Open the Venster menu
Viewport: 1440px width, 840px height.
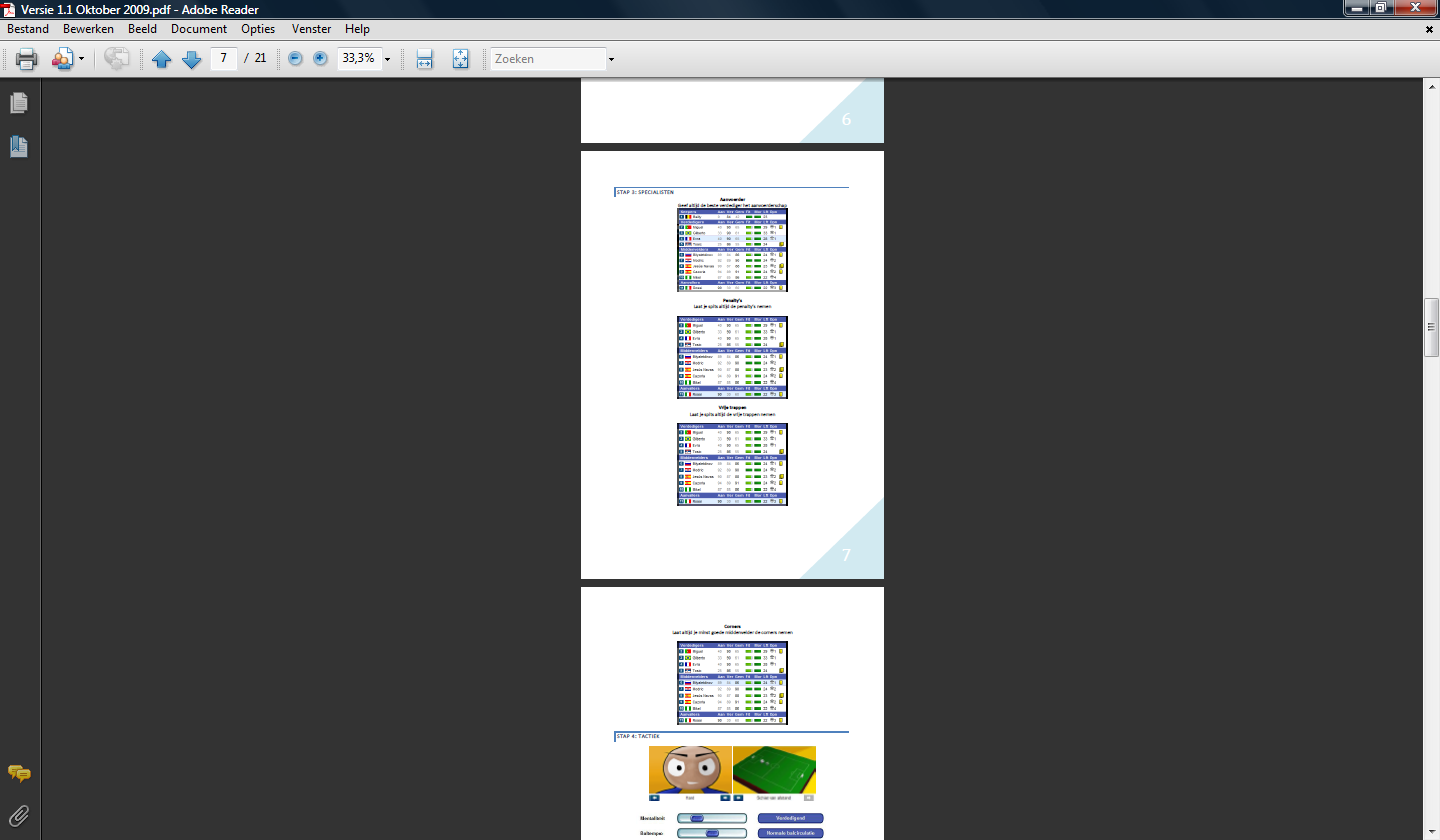tap(311, 29)
